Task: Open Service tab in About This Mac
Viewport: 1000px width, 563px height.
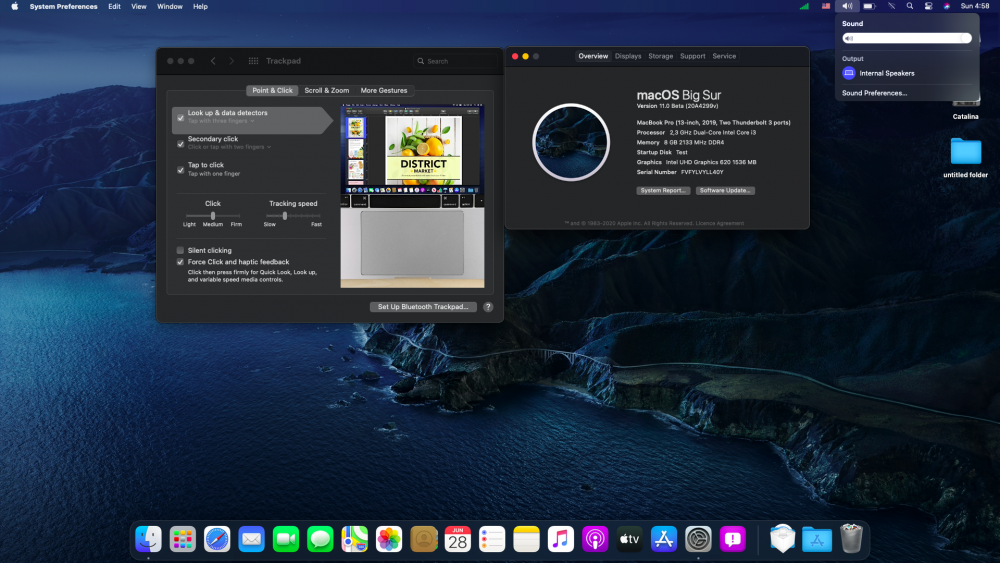Action: point(724,56)
